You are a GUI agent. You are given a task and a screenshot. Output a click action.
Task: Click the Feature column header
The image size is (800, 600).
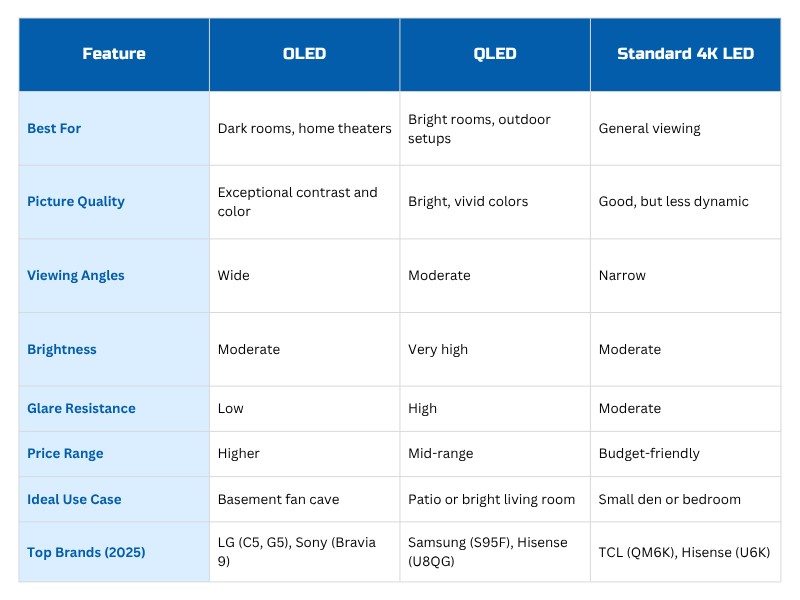point(114,54)
